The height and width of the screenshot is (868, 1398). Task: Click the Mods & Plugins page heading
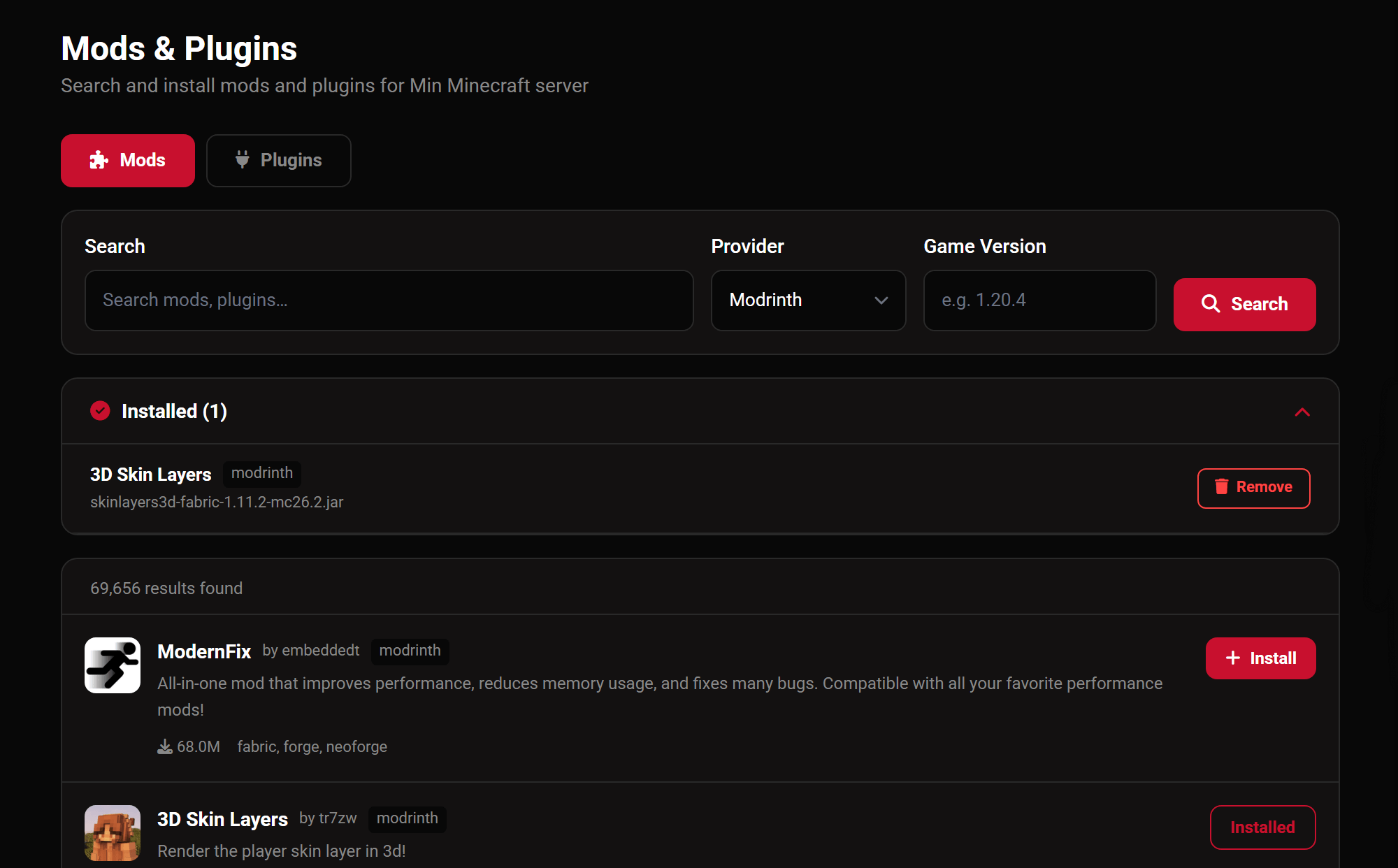[x=179, y=49]
